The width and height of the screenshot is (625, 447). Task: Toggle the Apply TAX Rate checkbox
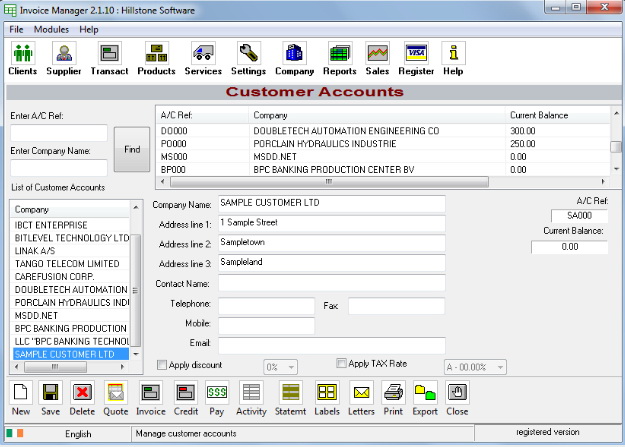[342, 365]
